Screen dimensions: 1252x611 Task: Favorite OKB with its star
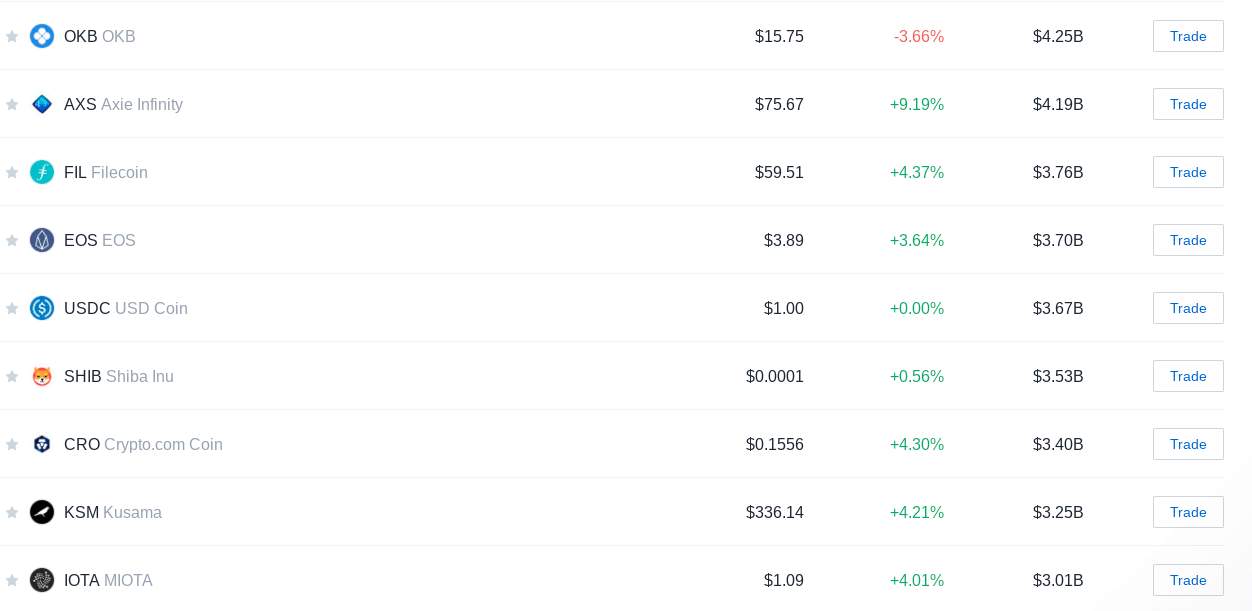[12, 36]
